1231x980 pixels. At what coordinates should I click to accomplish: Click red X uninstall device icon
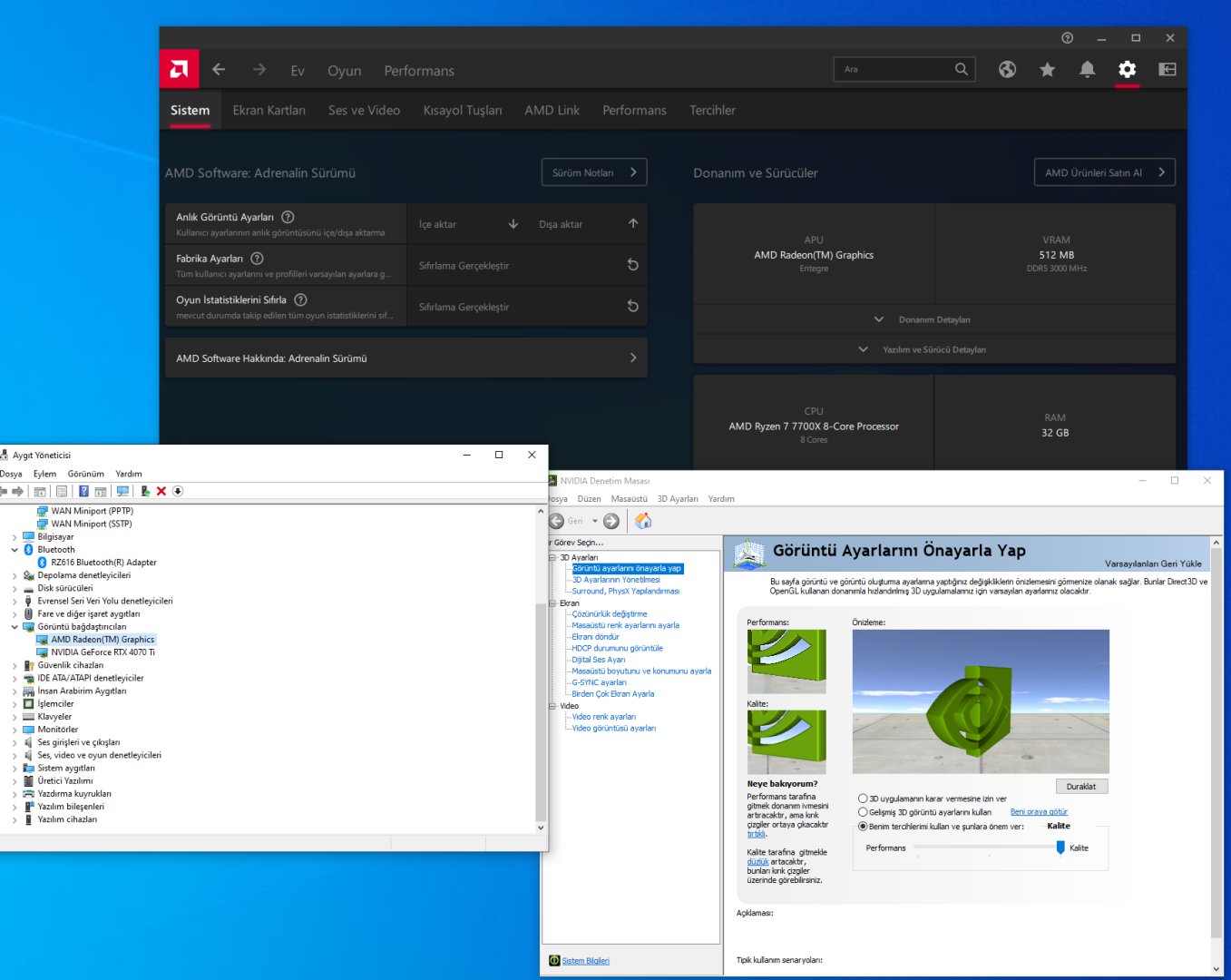161,491
